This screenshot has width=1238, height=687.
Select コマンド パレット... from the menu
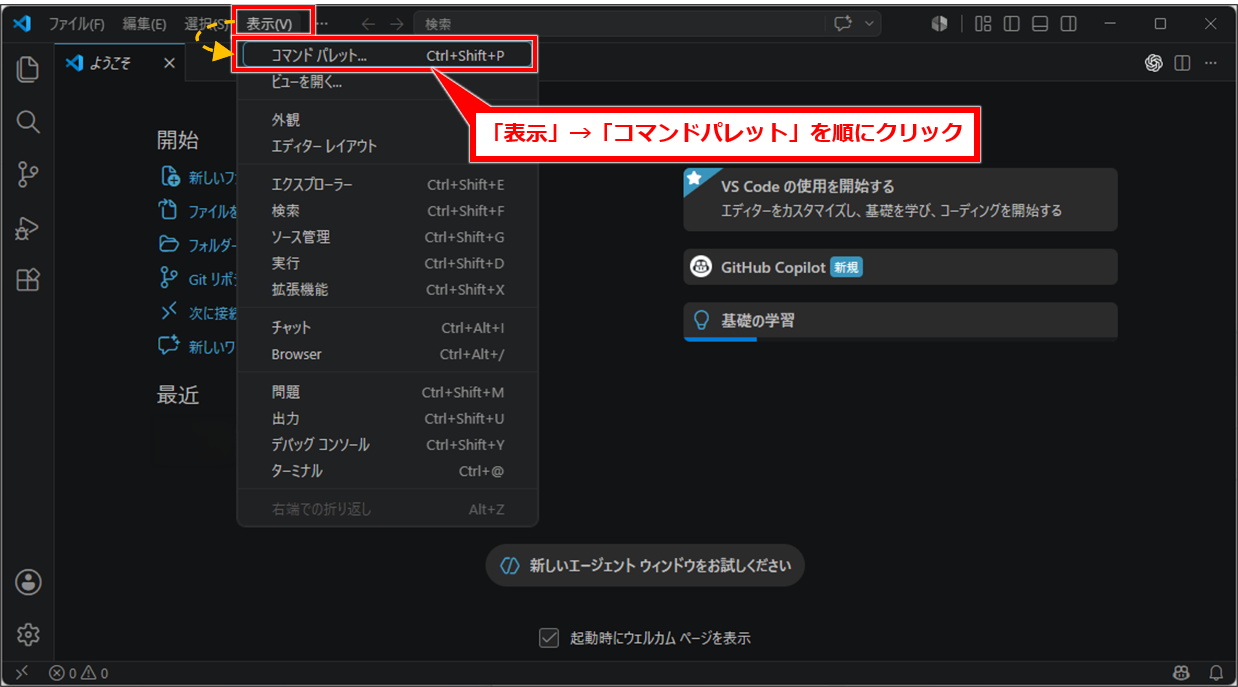387,56
